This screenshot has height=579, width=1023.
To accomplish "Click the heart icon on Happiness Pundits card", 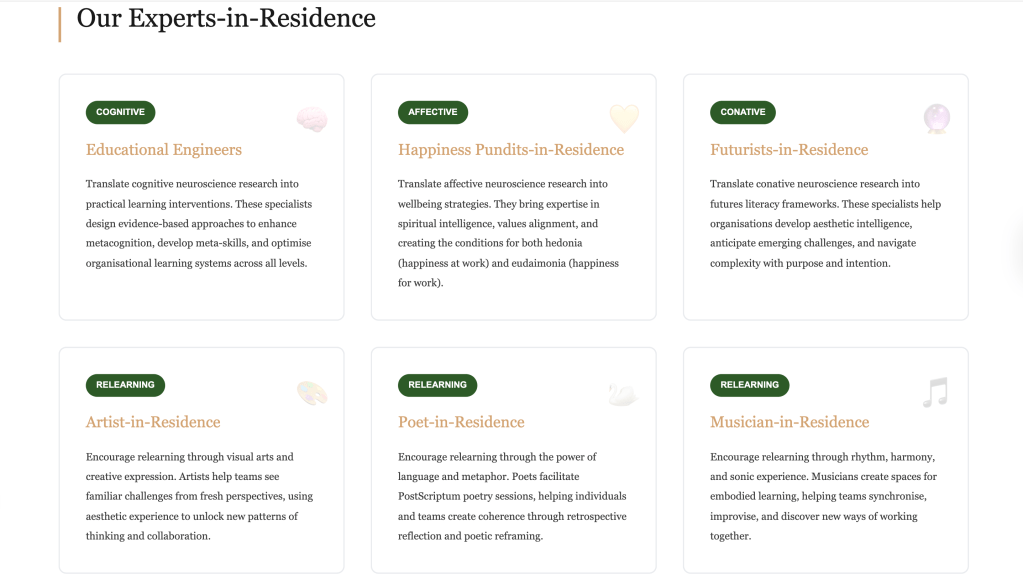I will click(624, 120).
